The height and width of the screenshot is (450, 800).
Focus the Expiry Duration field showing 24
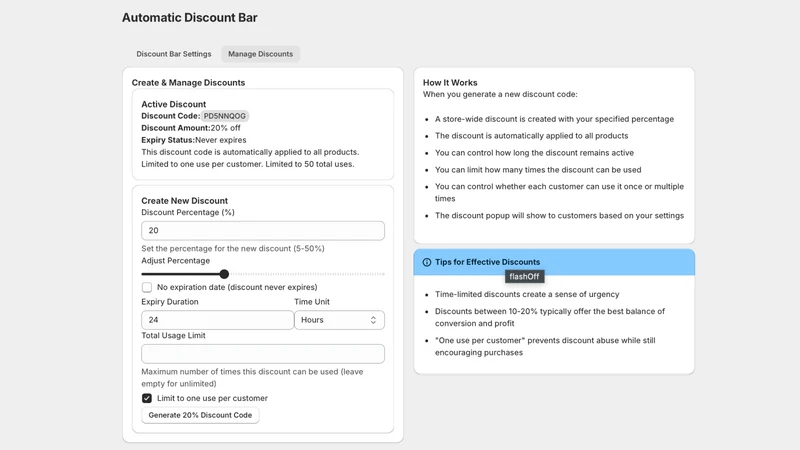[217, 320]
